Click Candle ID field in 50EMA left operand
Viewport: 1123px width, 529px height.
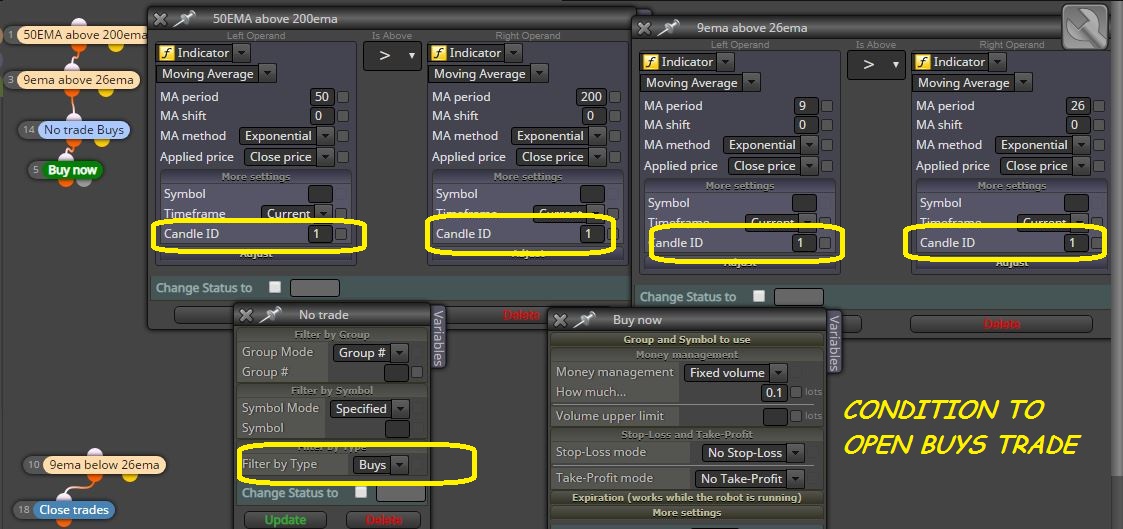click(x=321, y=234)
